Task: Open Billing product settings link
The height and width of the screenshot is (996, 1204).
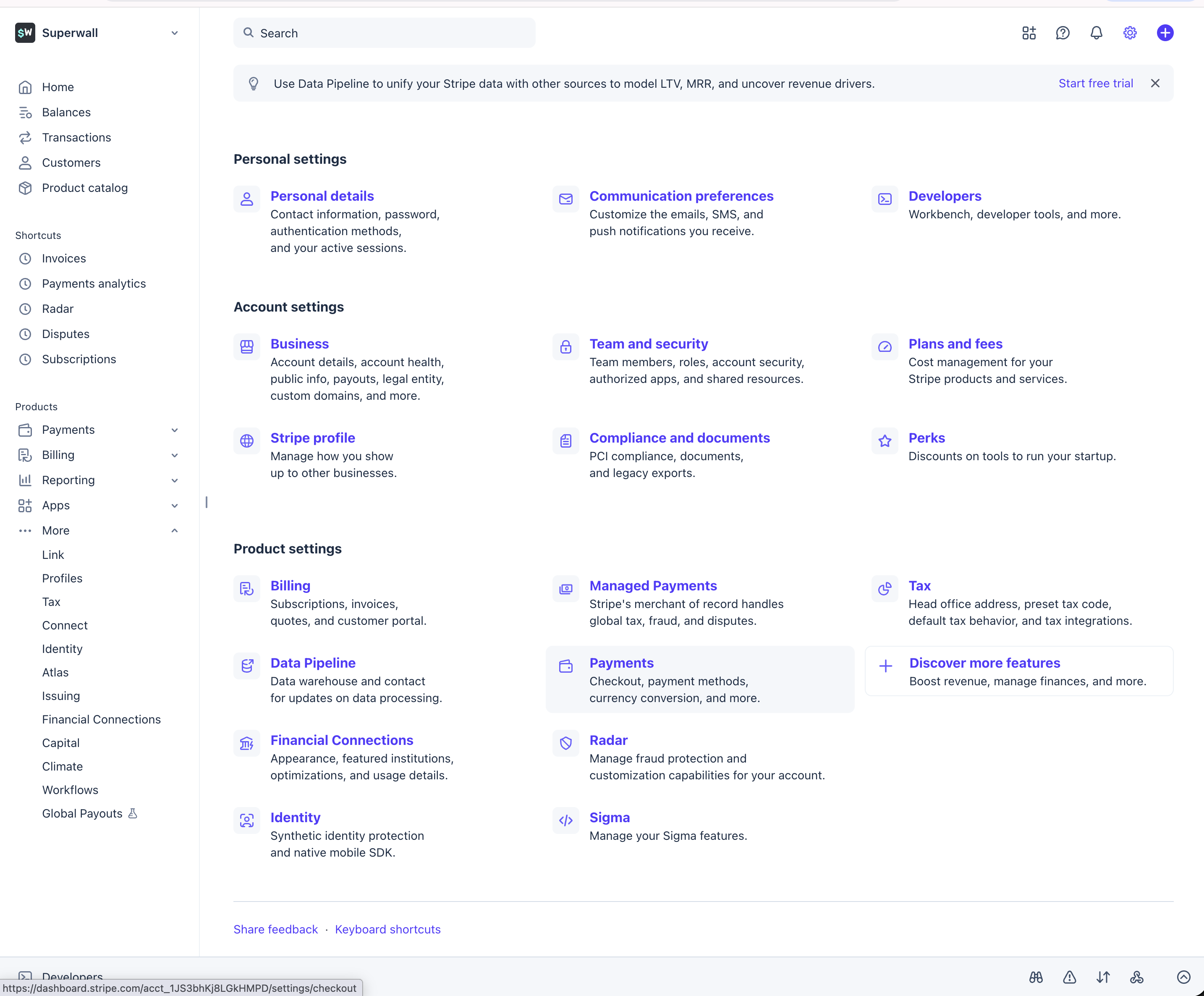Action: 290,586
